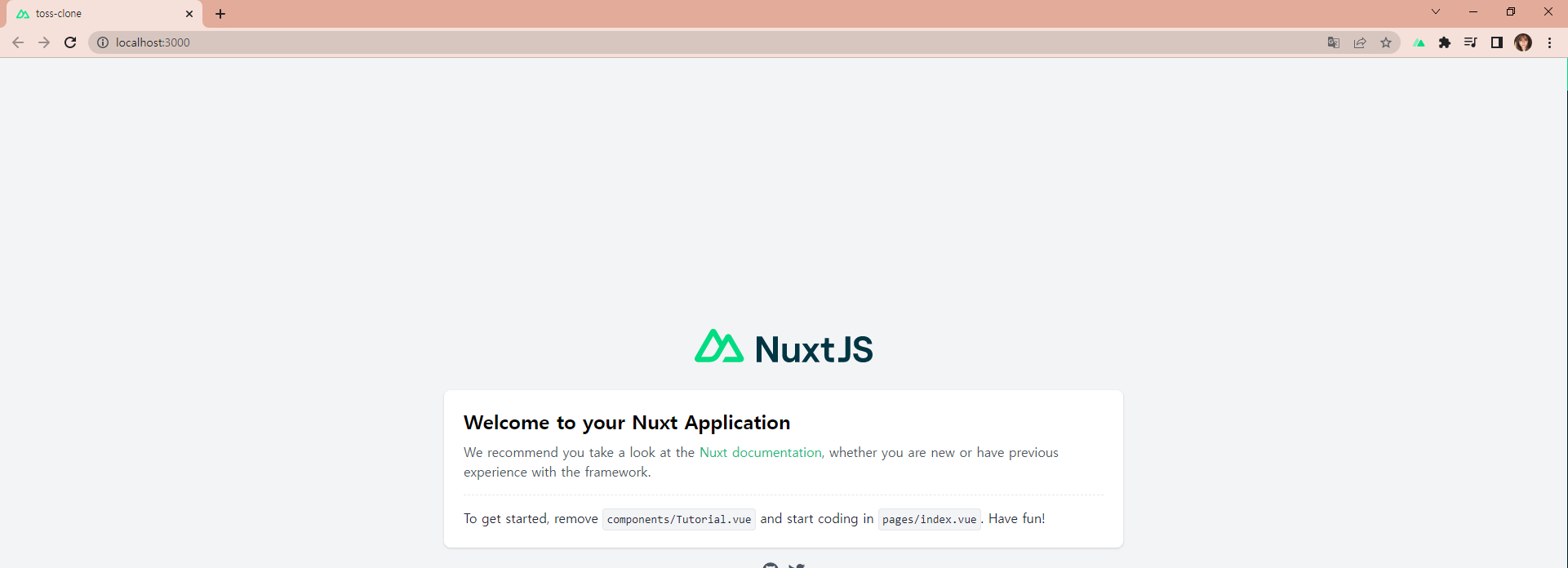Click the components/Tutorial.vue code text
1568x568 pixels.
[679, 519]
